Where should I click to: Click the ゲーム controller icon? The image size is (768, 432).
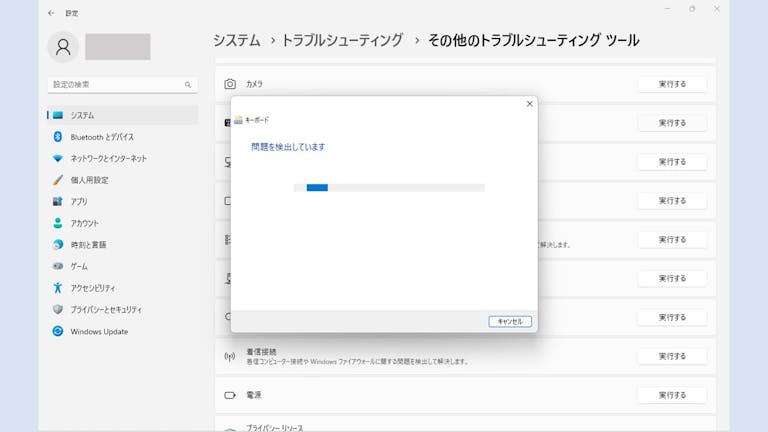click(x=58, y=266)
